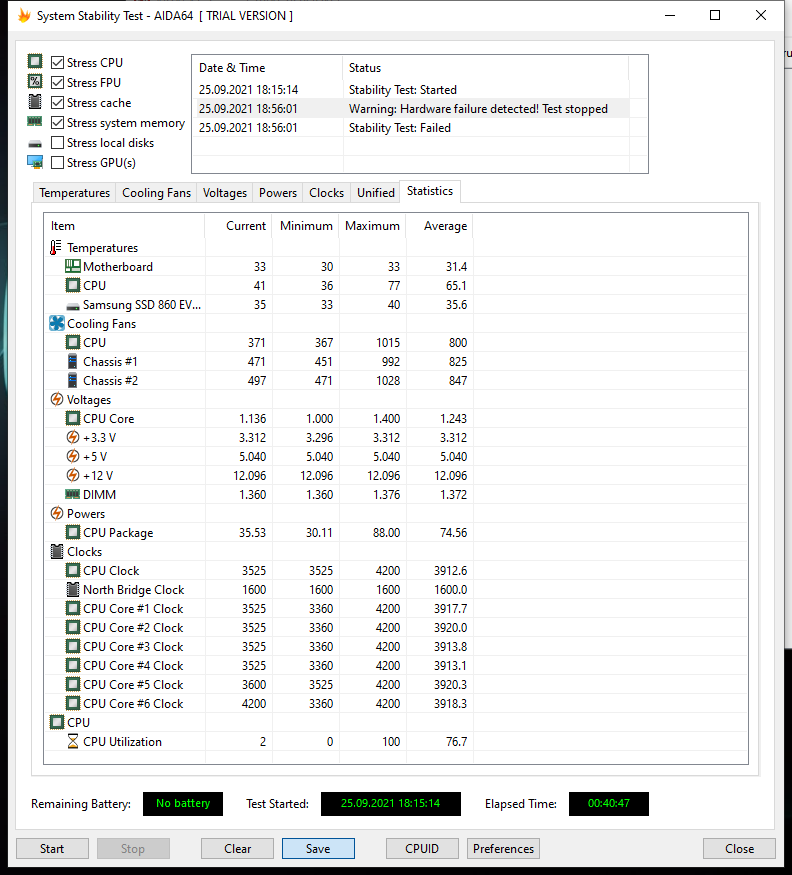Enable the Stress GPU(s) checkbox
The image size is (792, 875).
tap(57, 163)
